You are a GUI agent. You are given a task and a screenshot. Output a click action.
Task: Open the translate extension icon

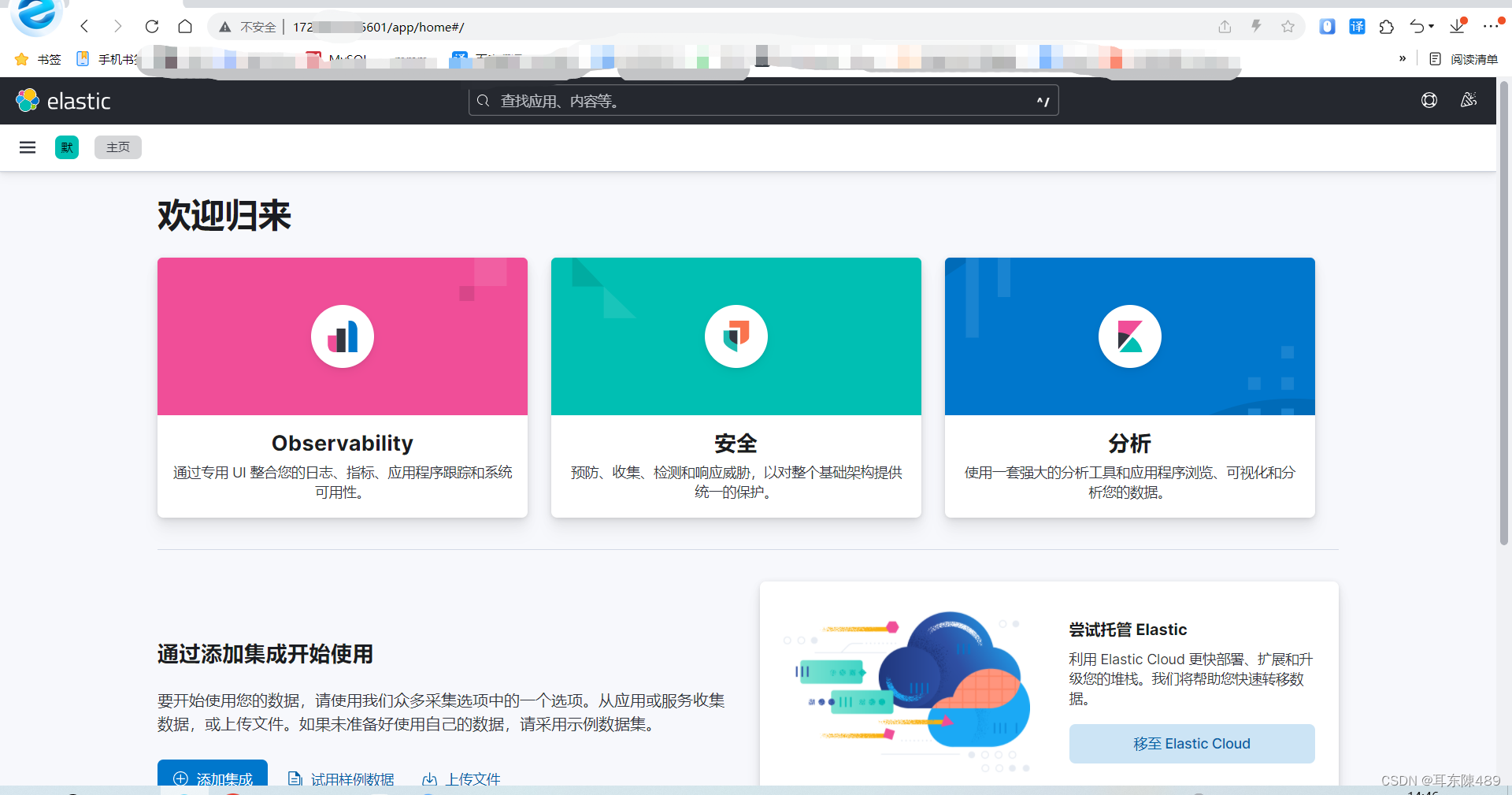pos(1357,26)
